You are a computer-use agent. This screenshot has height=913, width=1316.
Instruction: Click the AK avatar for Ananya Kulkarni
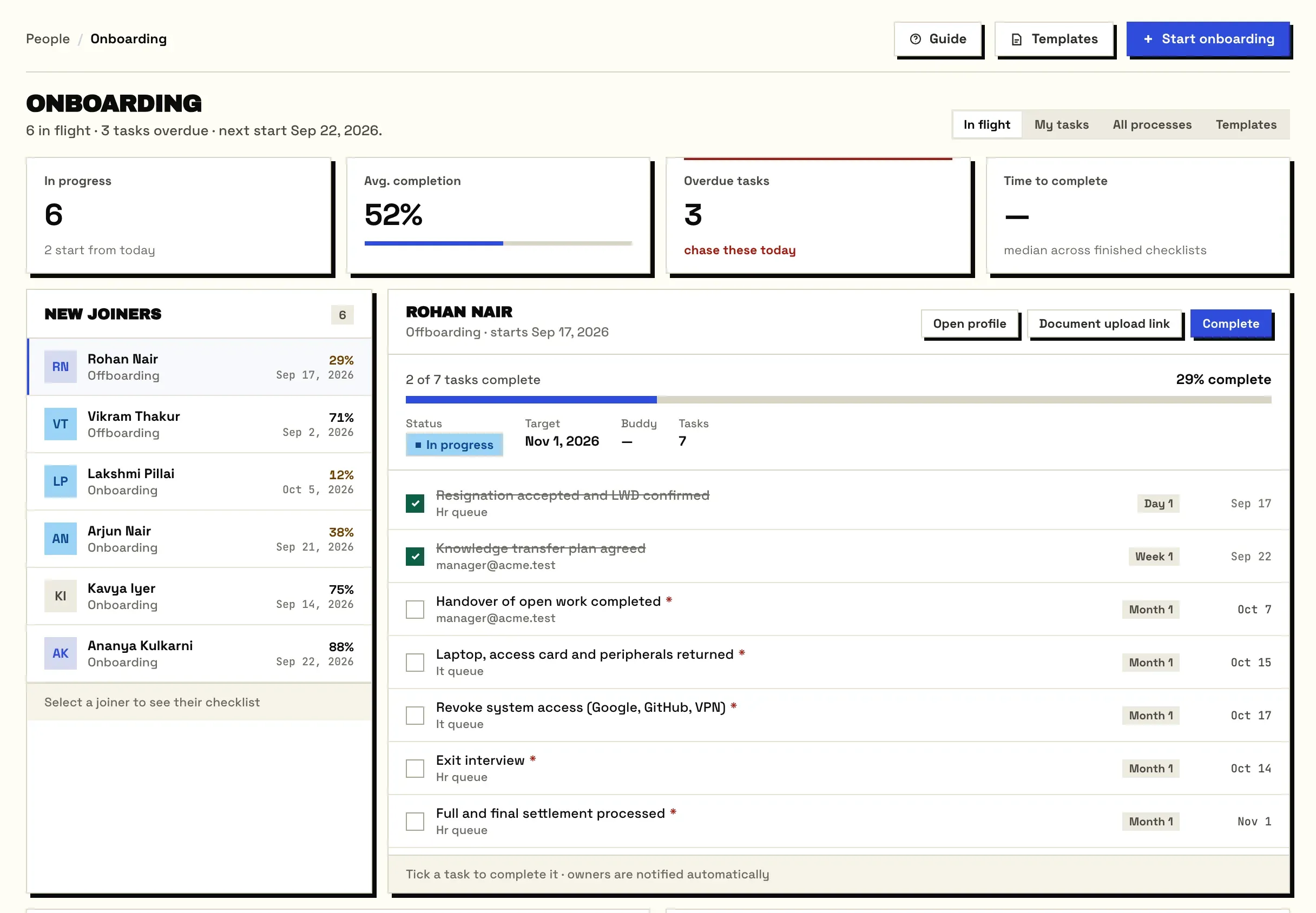(61, 653)
